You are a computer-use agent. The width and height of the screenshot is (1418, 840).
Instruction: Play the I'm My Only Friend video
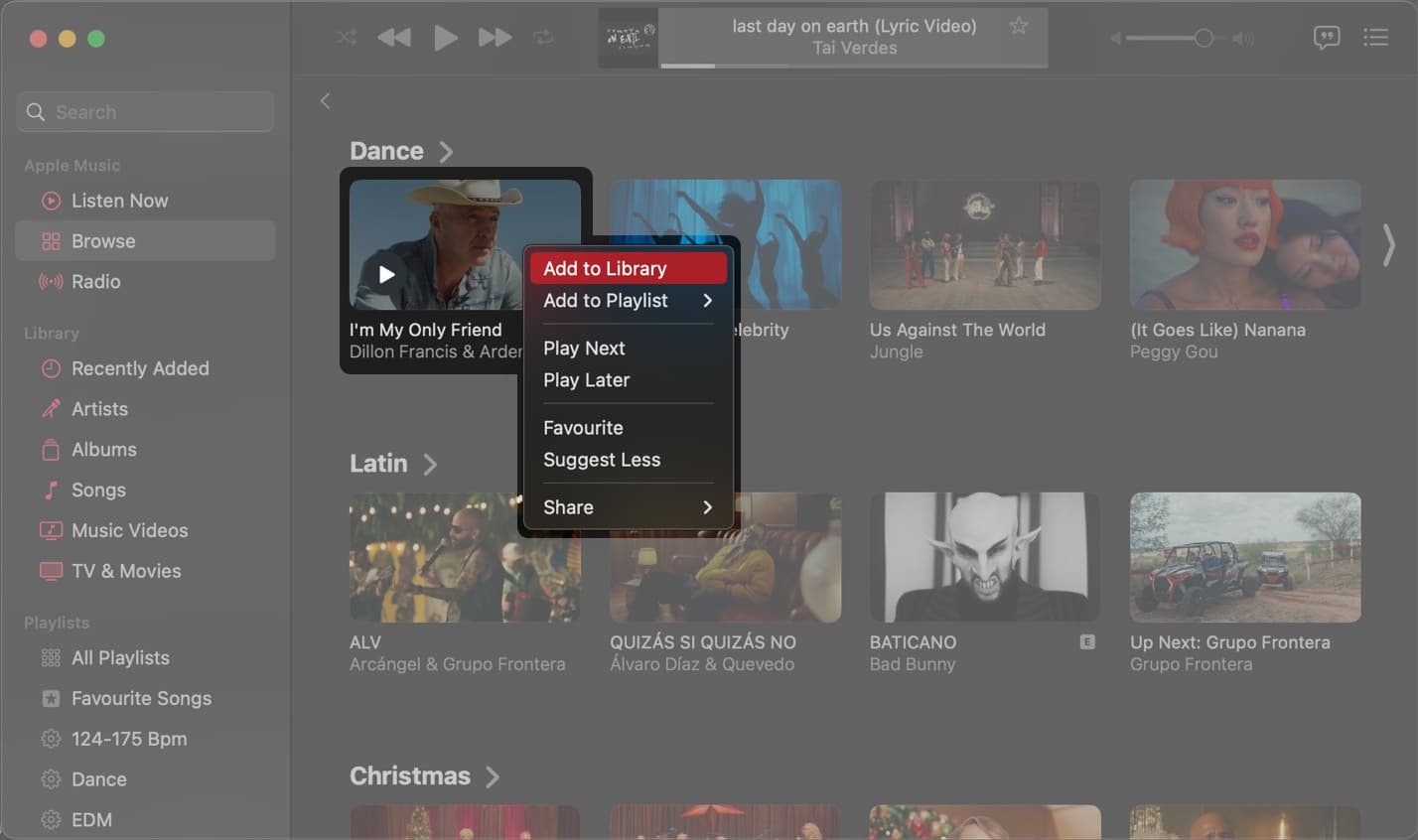tap(386, 274)
